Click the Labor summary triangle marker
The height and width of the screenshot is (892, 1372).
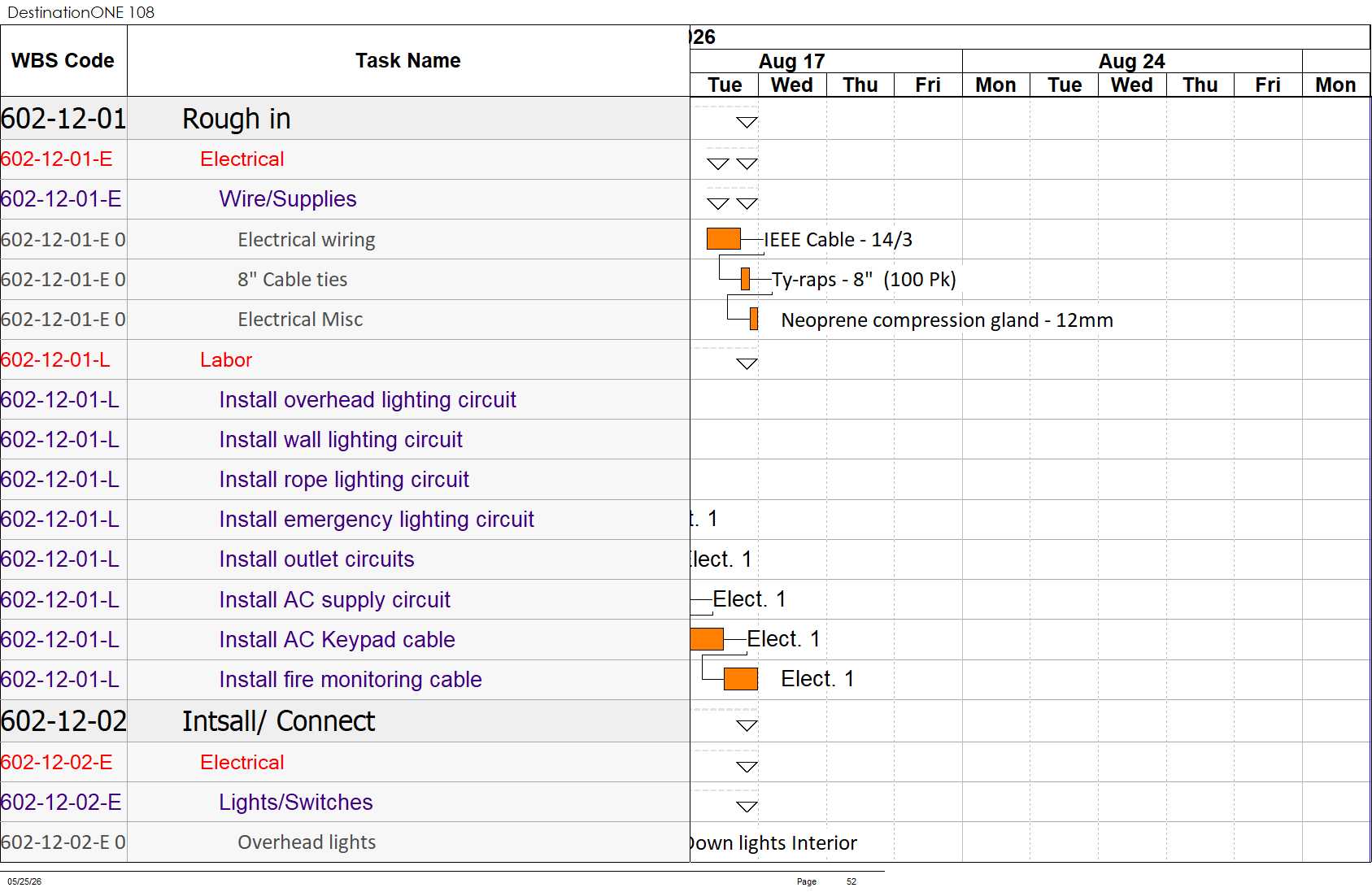tap(747, 363)
